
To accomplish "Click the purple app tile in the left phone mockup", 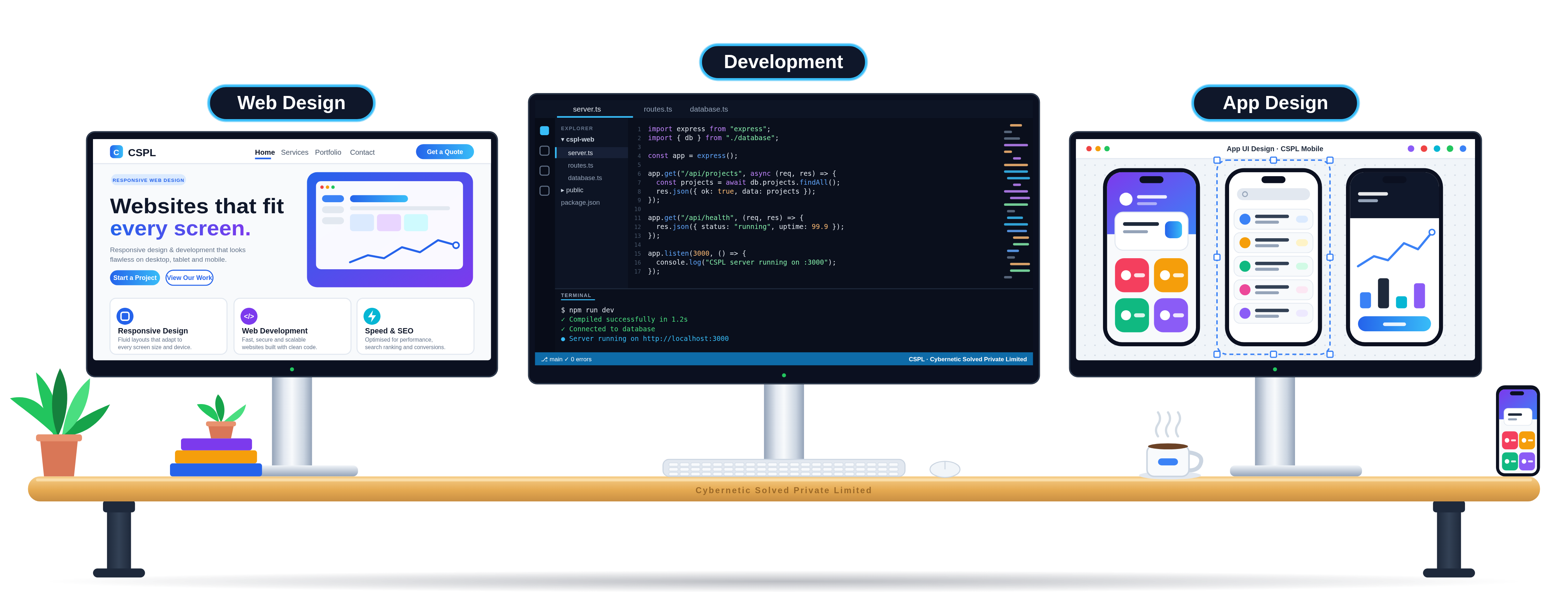I will pos(1171,315).
